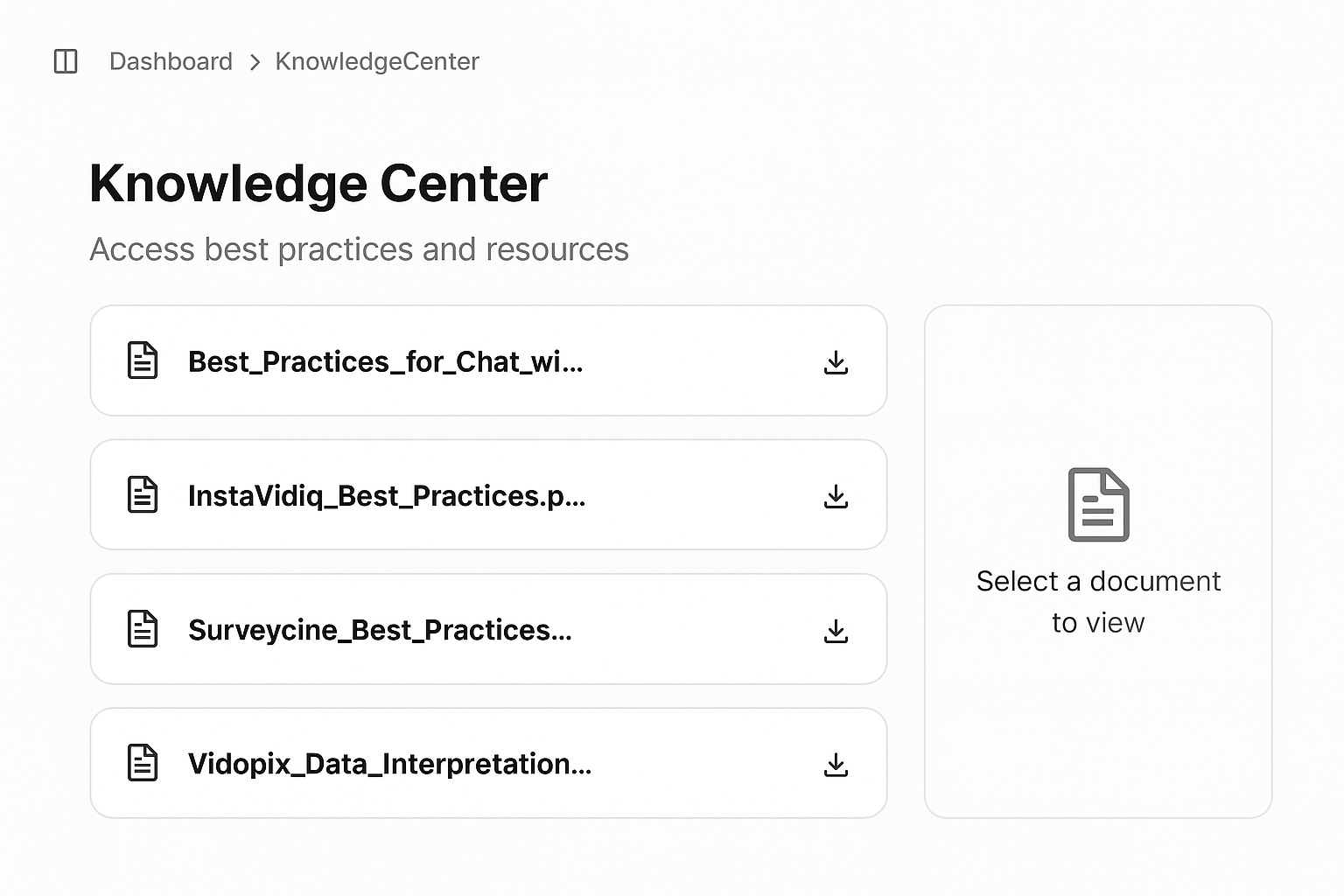Open Surveycine_Best_Practices... document
Screen dimensions: 1344x896
coord(488,628)
